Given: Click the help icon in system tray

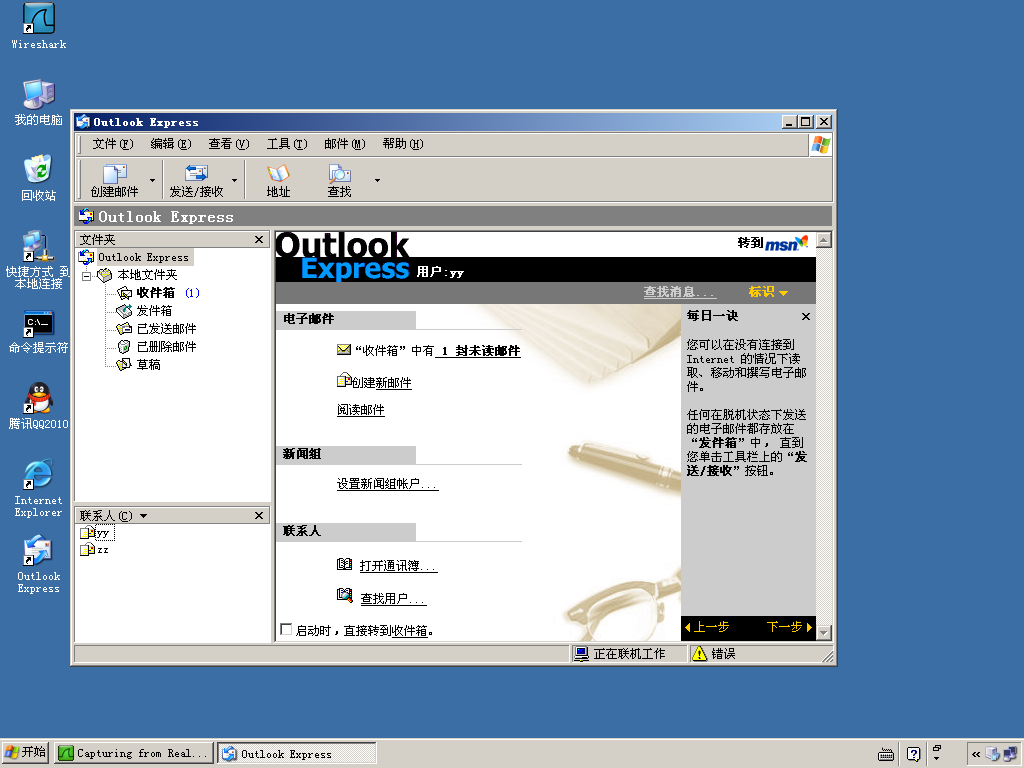Looking at the screenshot, I should point(914,754).
